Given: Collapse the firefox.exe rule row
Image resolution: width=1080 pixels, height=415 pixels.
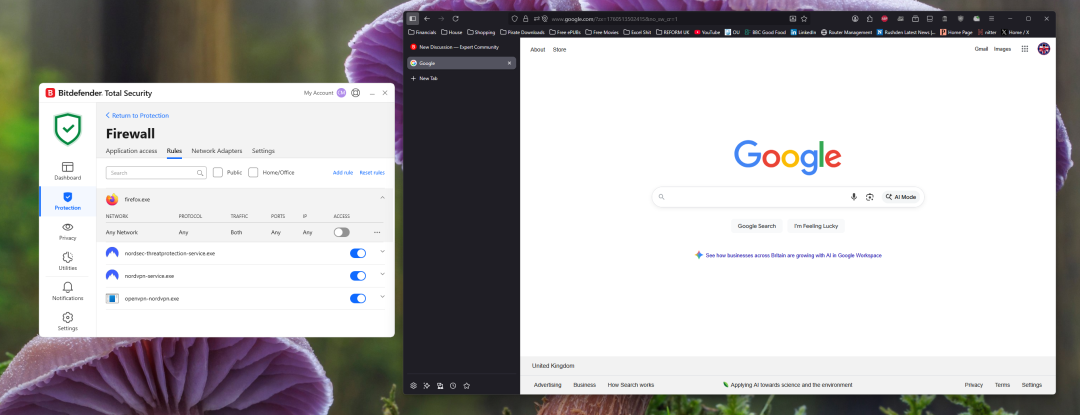Looking at the screenshot, I should click(x=382, y=198).
